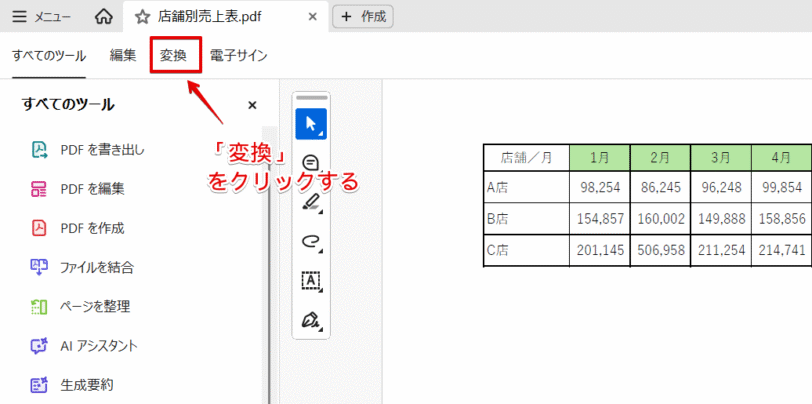Choose PDF を編集 label

92,189
